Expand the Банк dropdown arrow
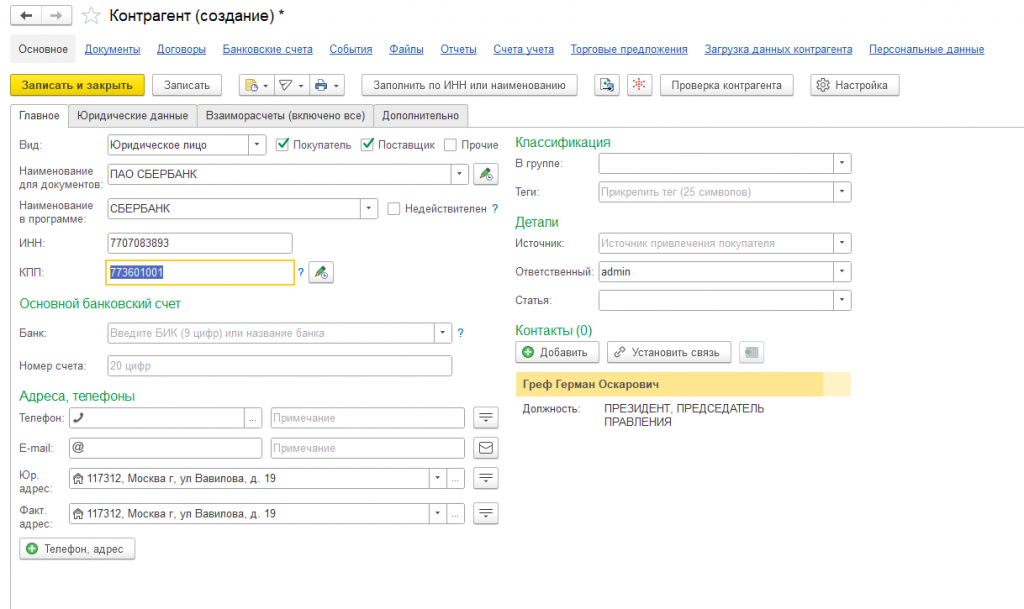This screenshot has width=1024, height=609. click(x=443, y=333)
